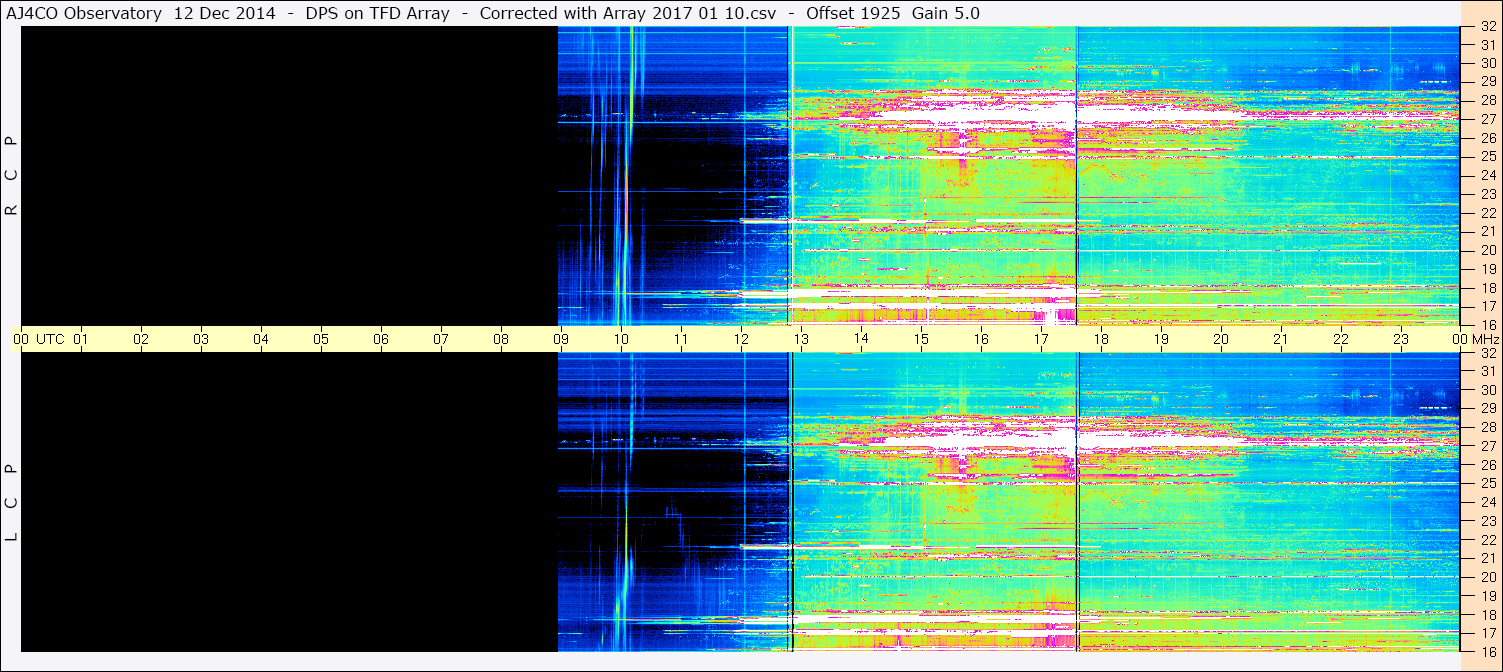Click the 17 hour label on time axis
The image size is (1503, 672).
1041,339
